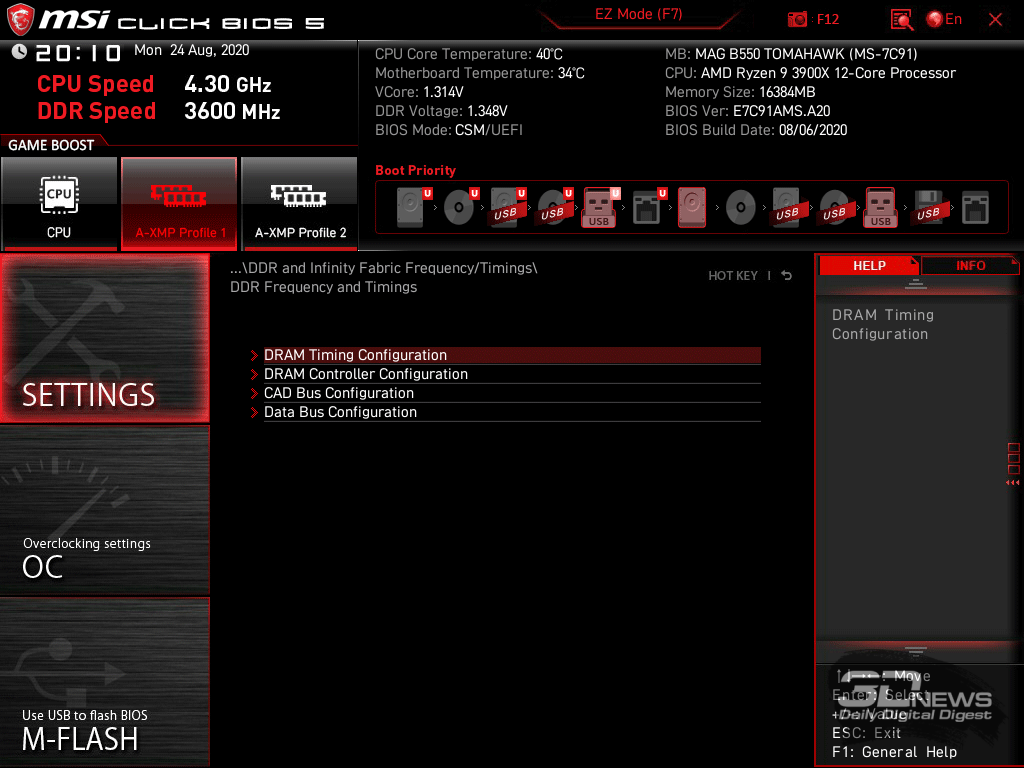Select highlighted UEFI USB key boot icon
The image size is (1024, 768).
600,207
